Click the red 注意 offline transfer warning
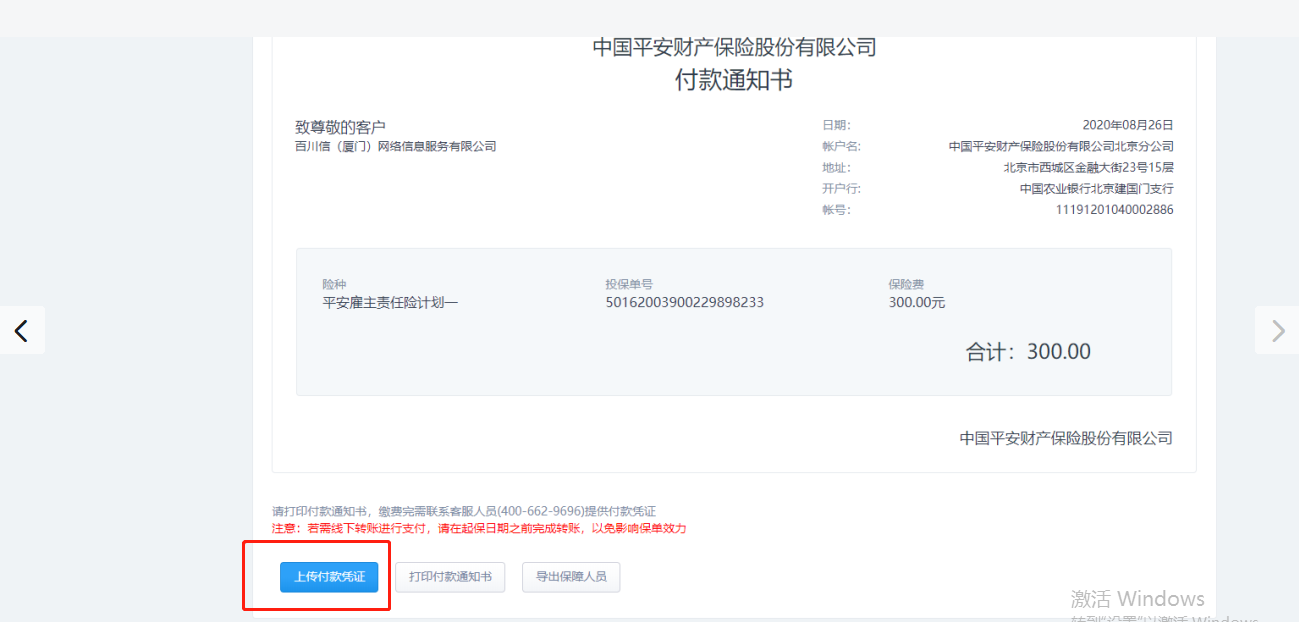The width and height of the screenshot is (1299, 622). (479, 528)
